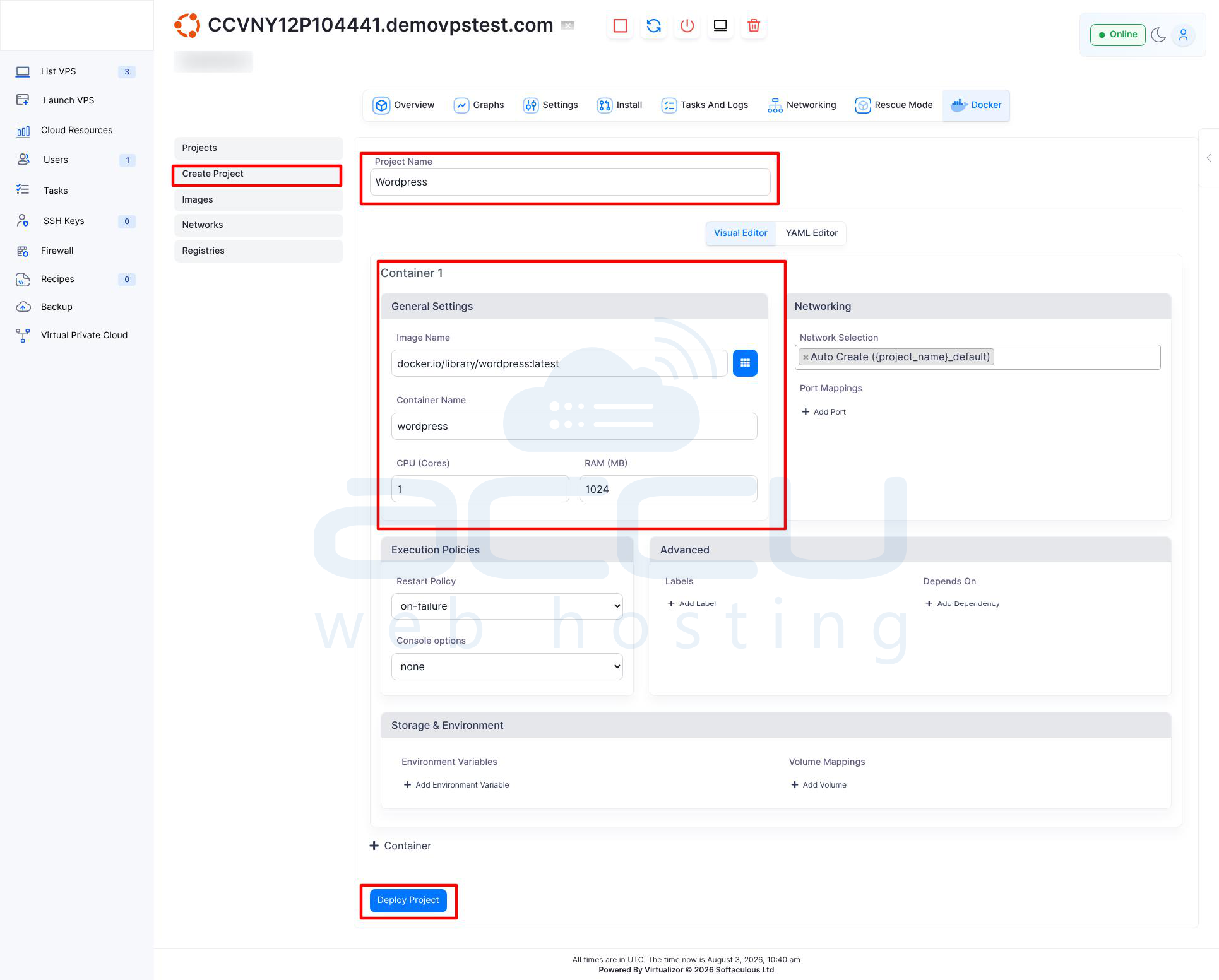Click Add Port
The width and height of the screenshot is (1219, 980).
[x=824, y=412]
